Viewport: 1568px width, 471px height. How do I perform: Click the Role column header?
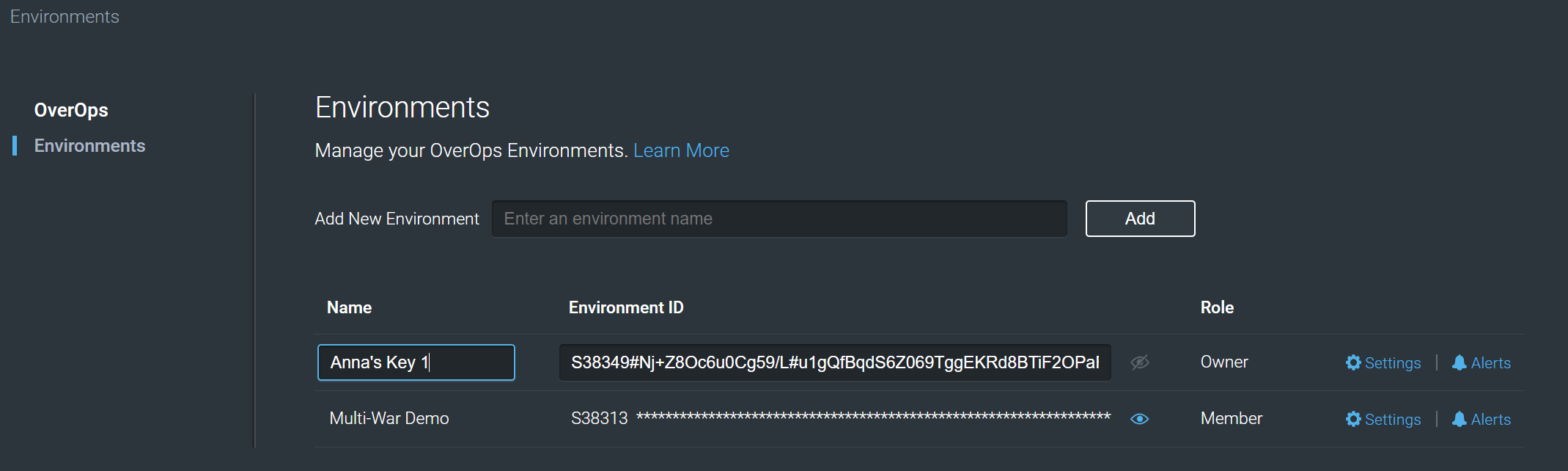[1217, 307]
